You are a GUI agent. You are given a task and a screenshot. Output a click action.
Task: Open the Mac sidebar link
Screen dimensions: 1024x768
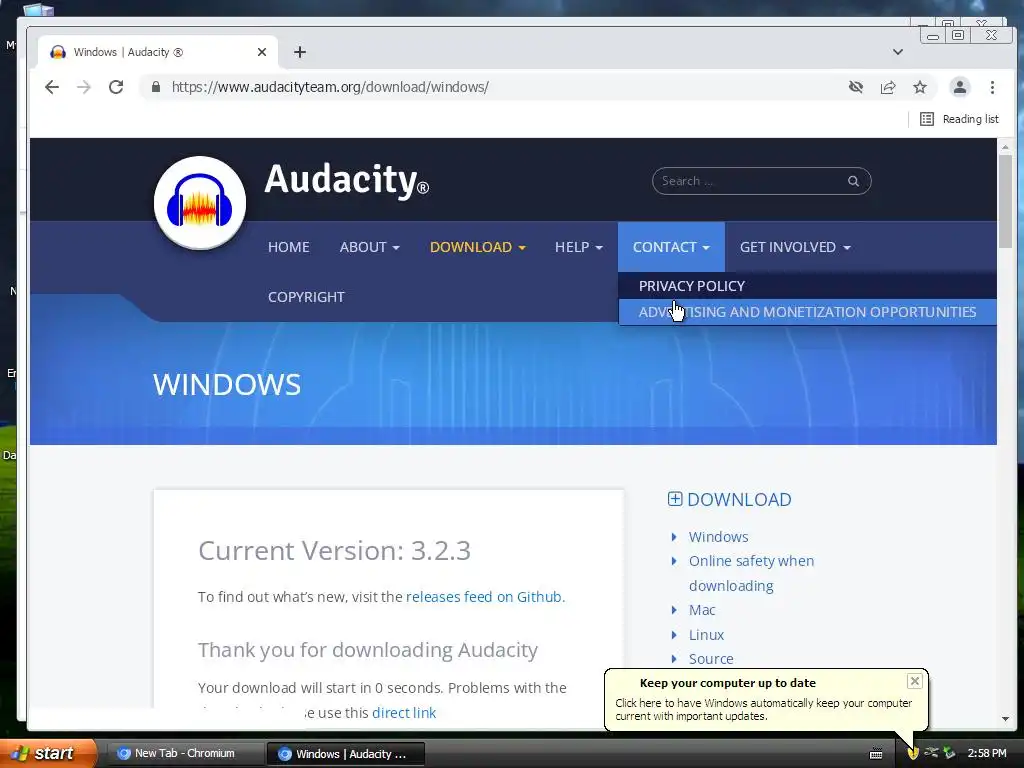tap(702, 610)
